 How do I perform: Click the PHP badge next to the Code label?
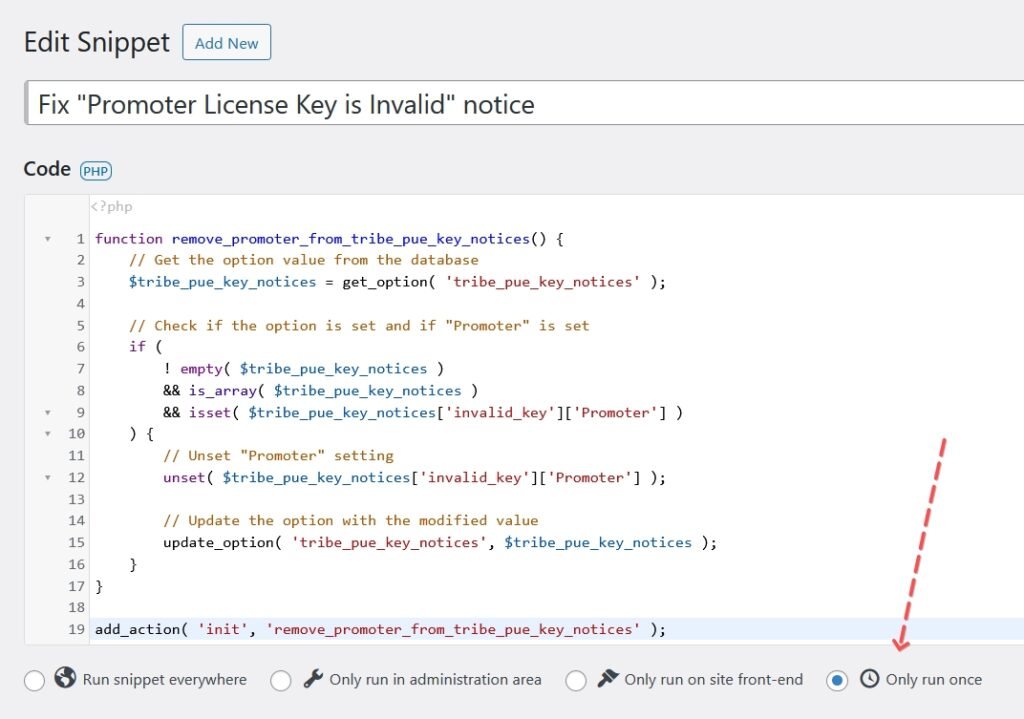[x=94, y=170]
